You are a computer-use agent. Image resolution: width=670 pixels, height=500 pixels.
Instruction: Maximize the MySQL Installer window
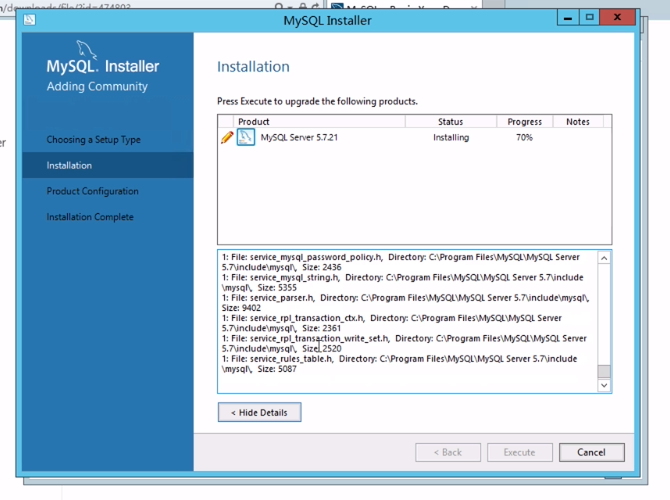tap(590, 18)
